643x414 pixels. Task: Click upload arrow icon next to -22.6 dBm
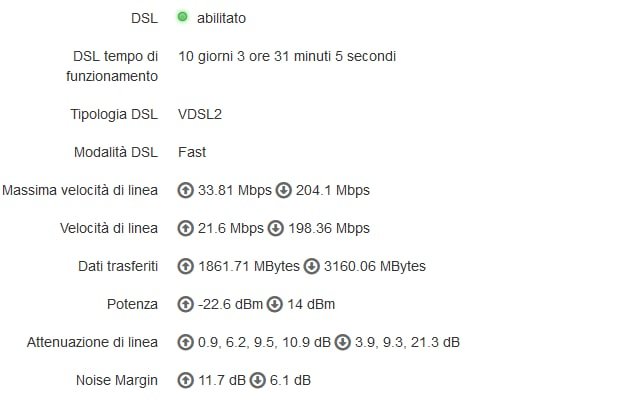[185, 304]
